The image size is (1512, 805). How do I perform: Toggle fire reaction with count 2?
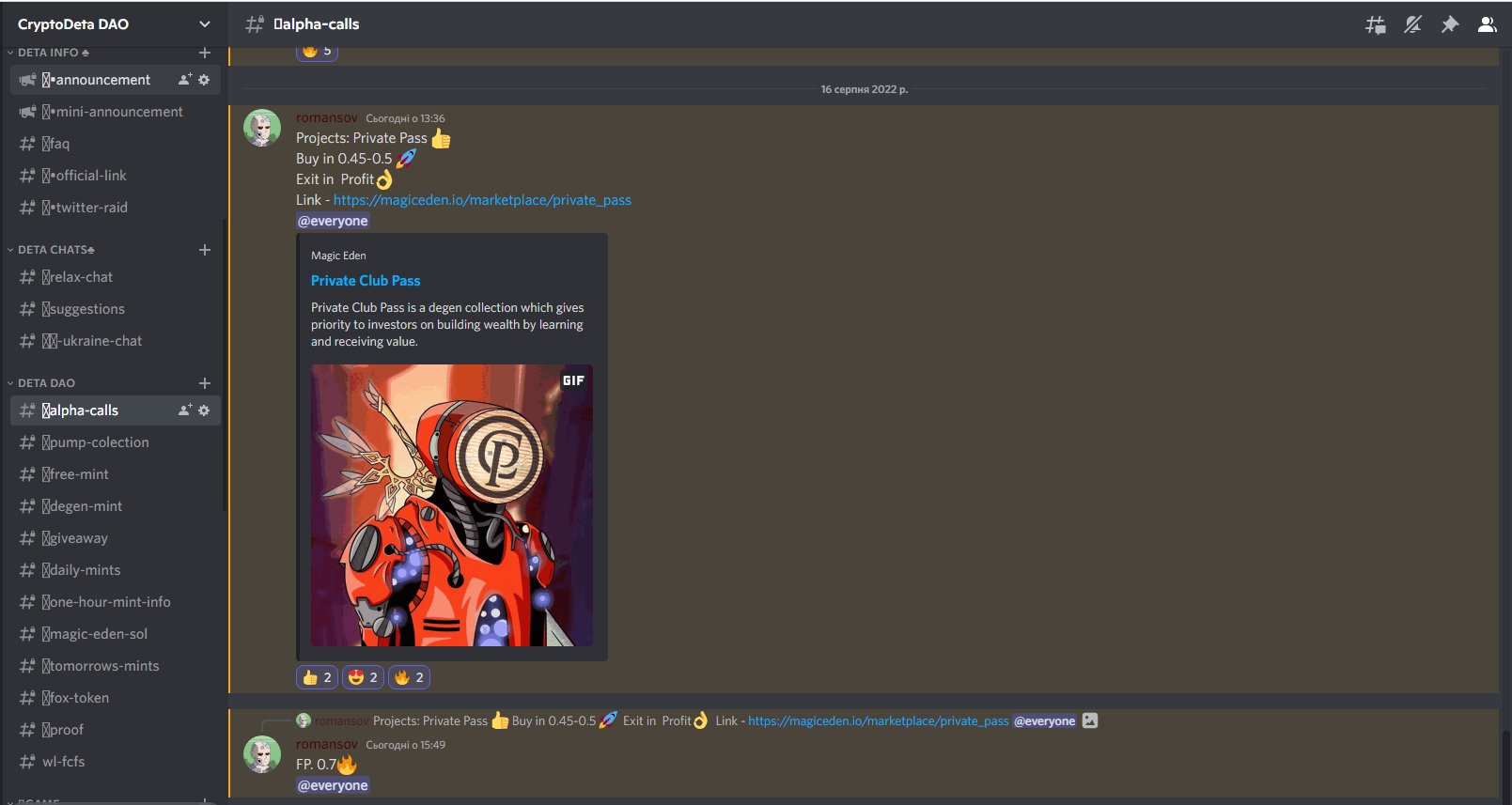(x=409, y=677)
